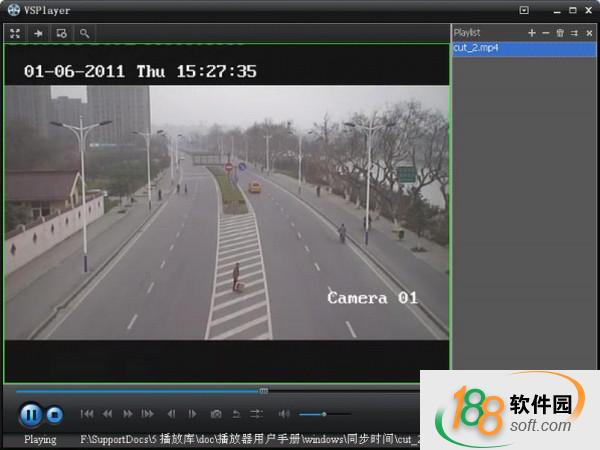Click the playback progress bar handle

click(x=264, y=391)
